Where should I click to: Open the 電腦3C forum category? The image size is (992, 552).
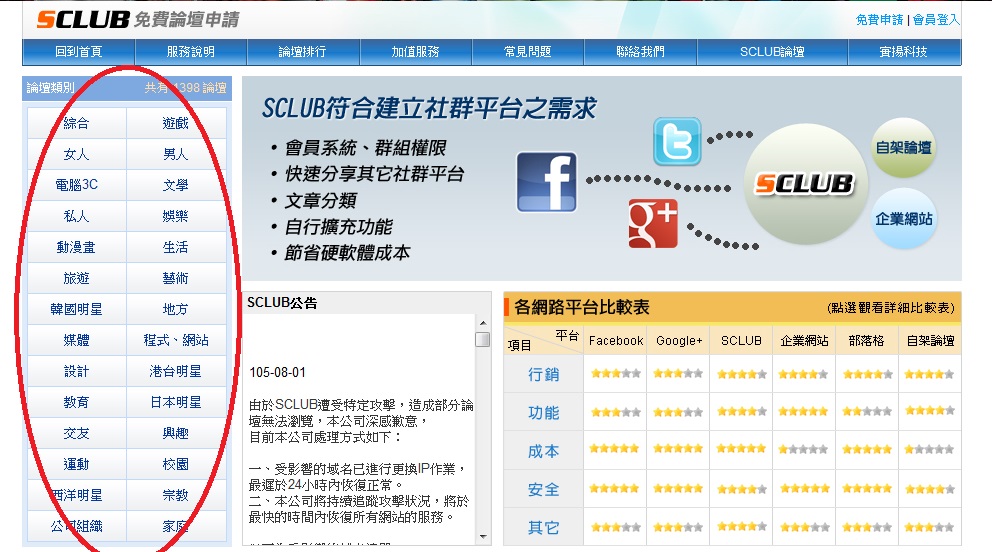(77, 185)
